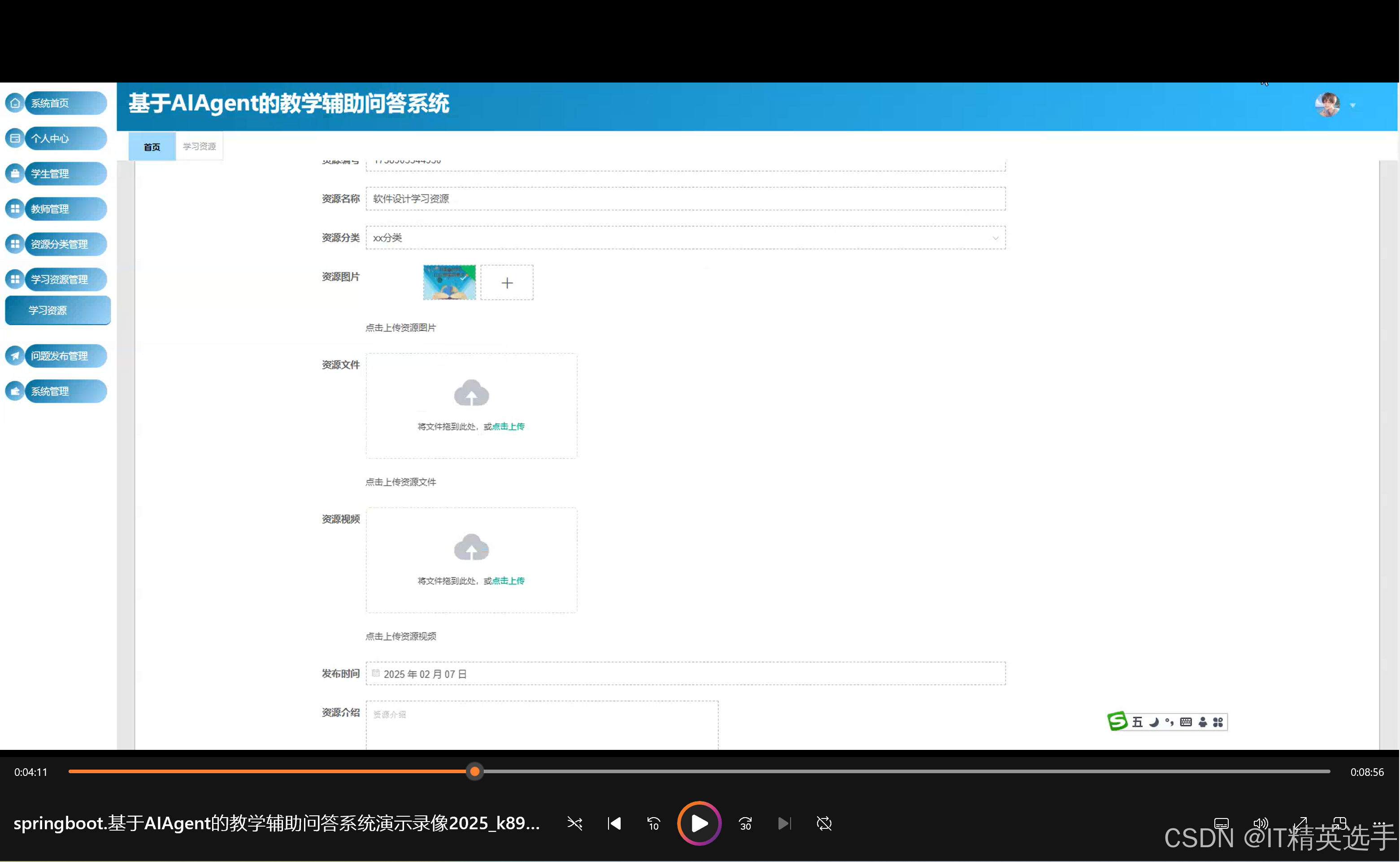Click the 发布时间 date field
Viewport: 1400px width, 862px height.
tap(686, 674)
